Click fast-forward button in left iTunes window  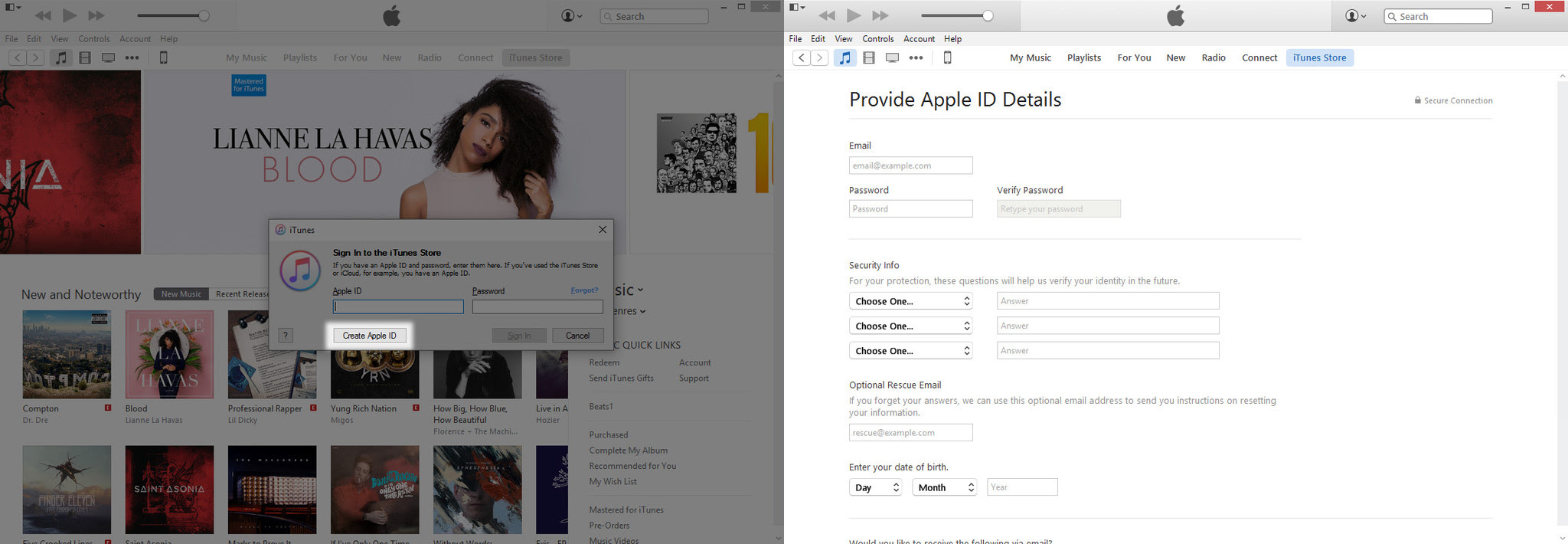[96, 15]
